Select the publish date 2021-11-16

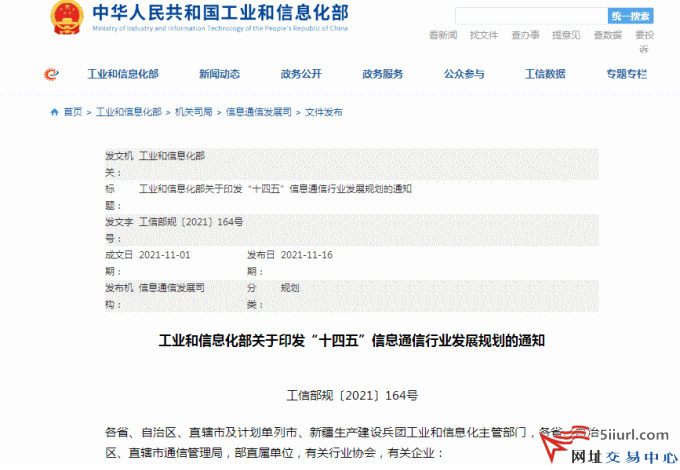(307, 255)
